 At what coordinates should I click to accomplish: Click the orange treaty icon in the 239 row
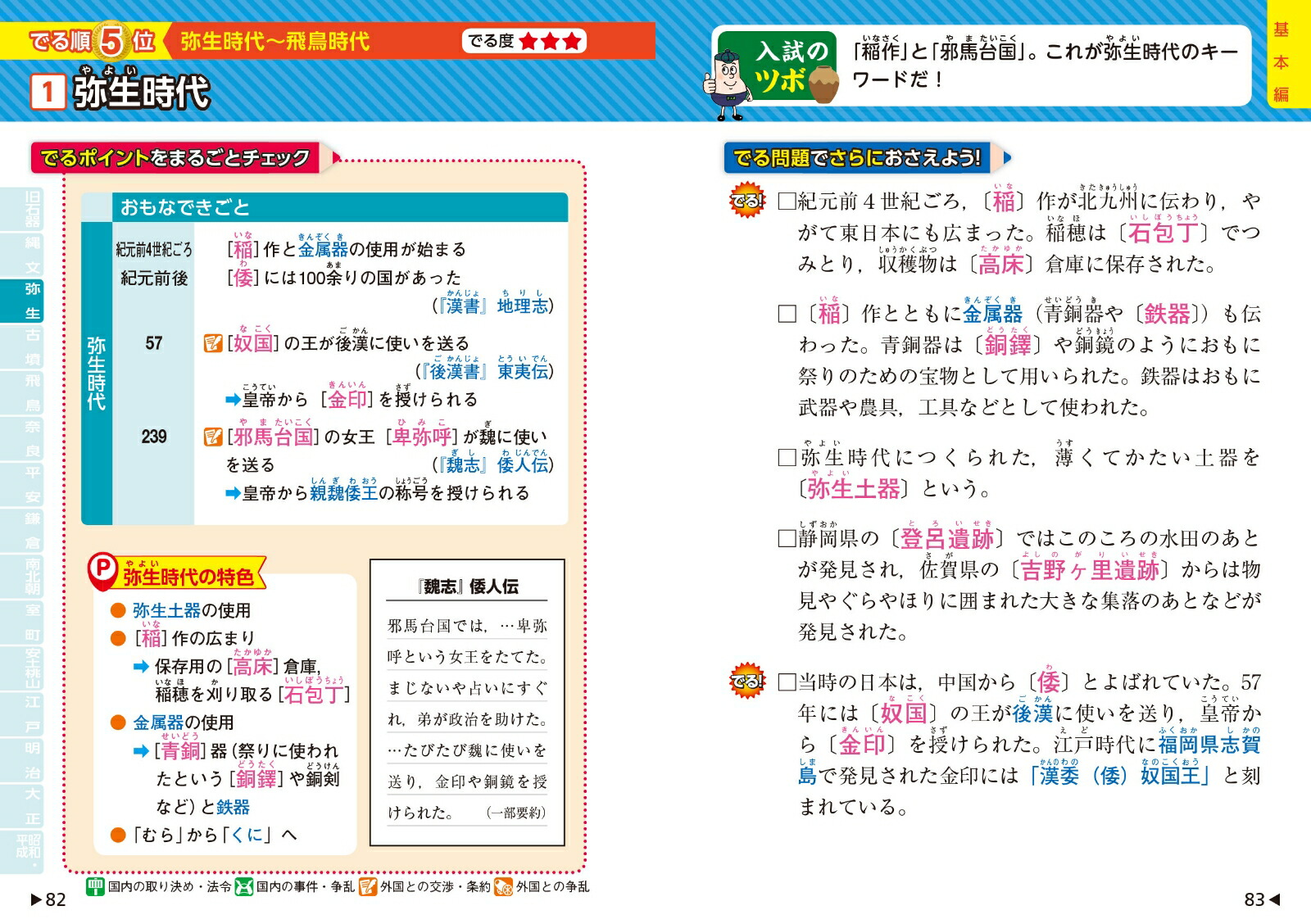(x=213, y=437)
